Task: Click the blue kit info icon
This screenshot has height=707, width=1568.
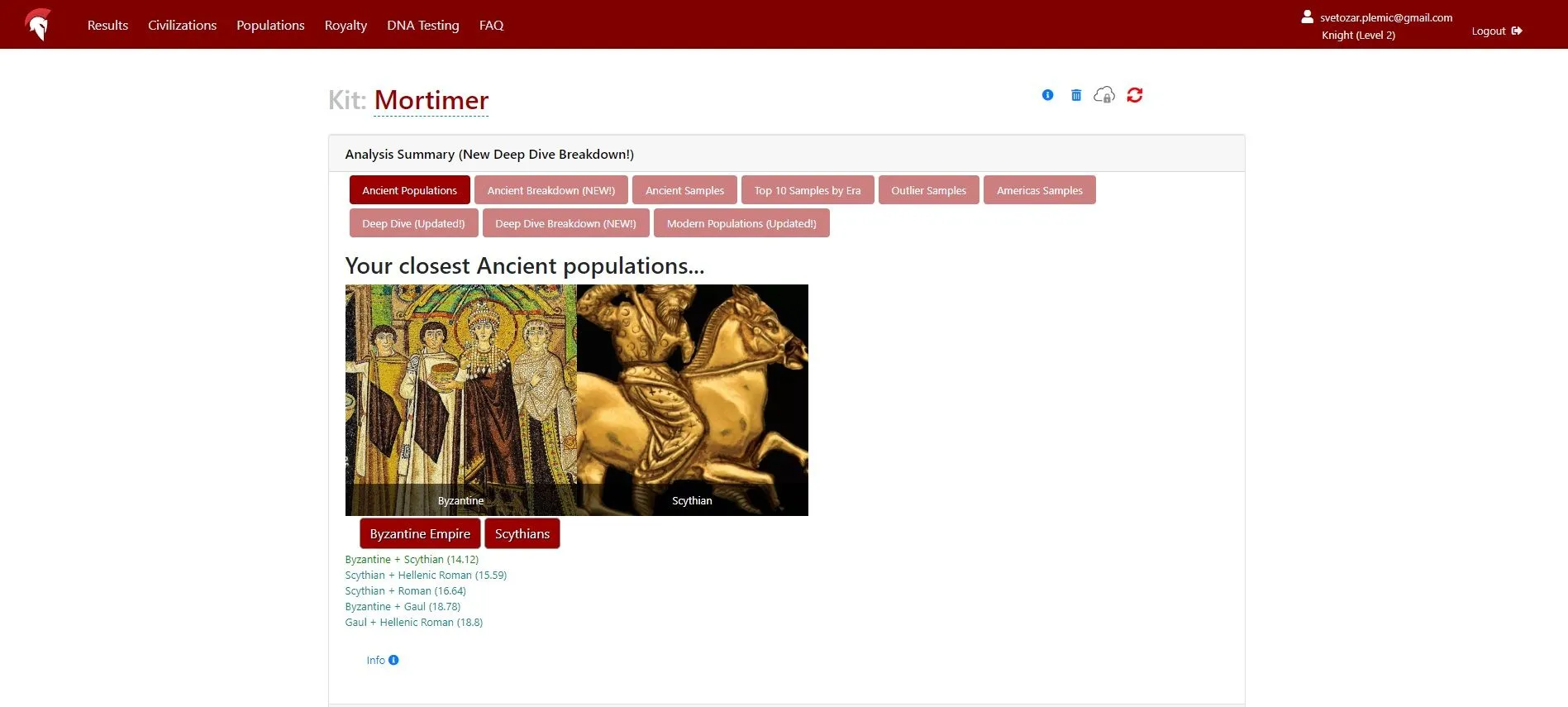Action: point(1047,95)
